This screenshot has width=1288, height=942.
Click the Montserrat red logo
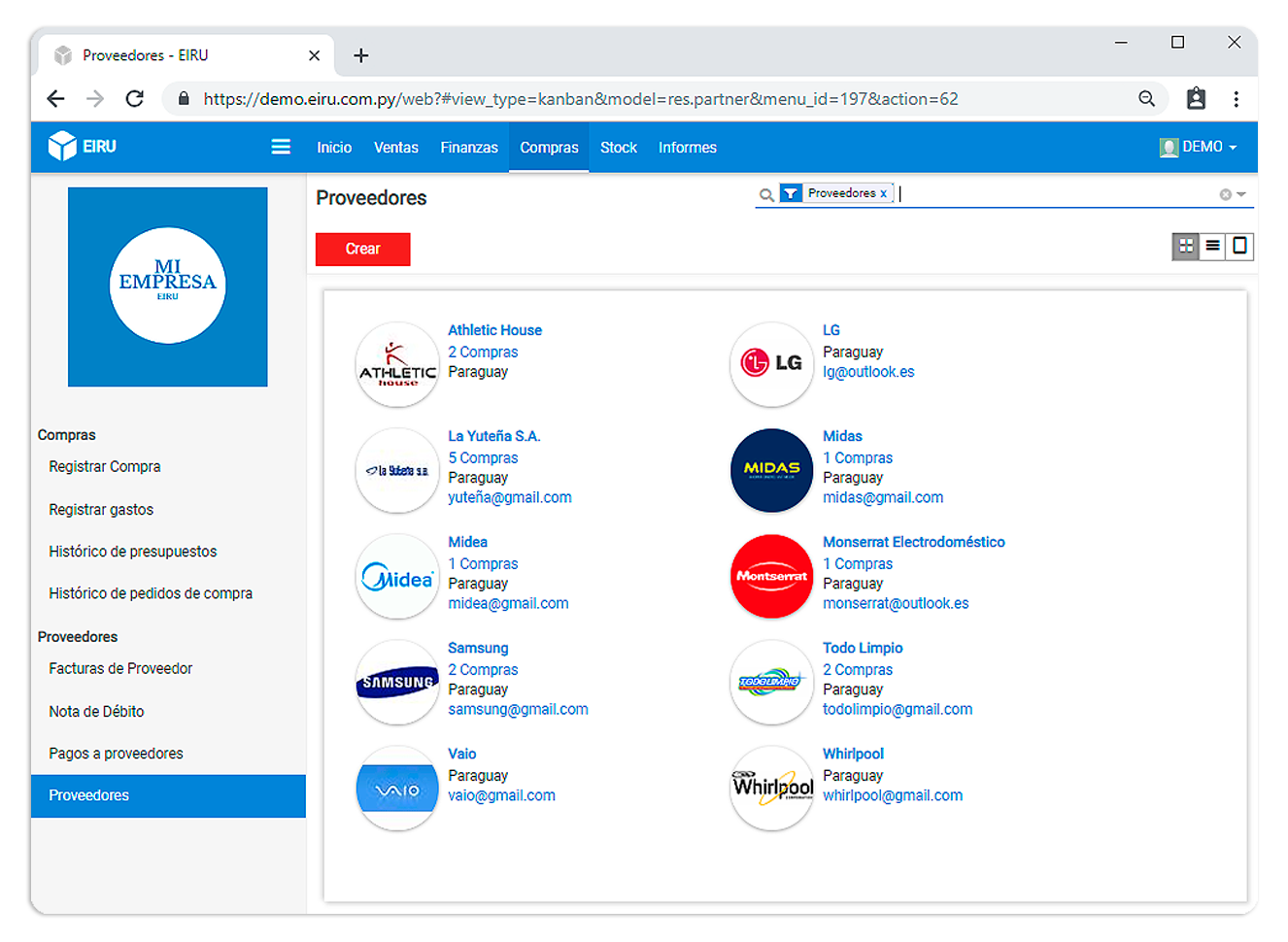pyautogui.click(x=772, y=576)
